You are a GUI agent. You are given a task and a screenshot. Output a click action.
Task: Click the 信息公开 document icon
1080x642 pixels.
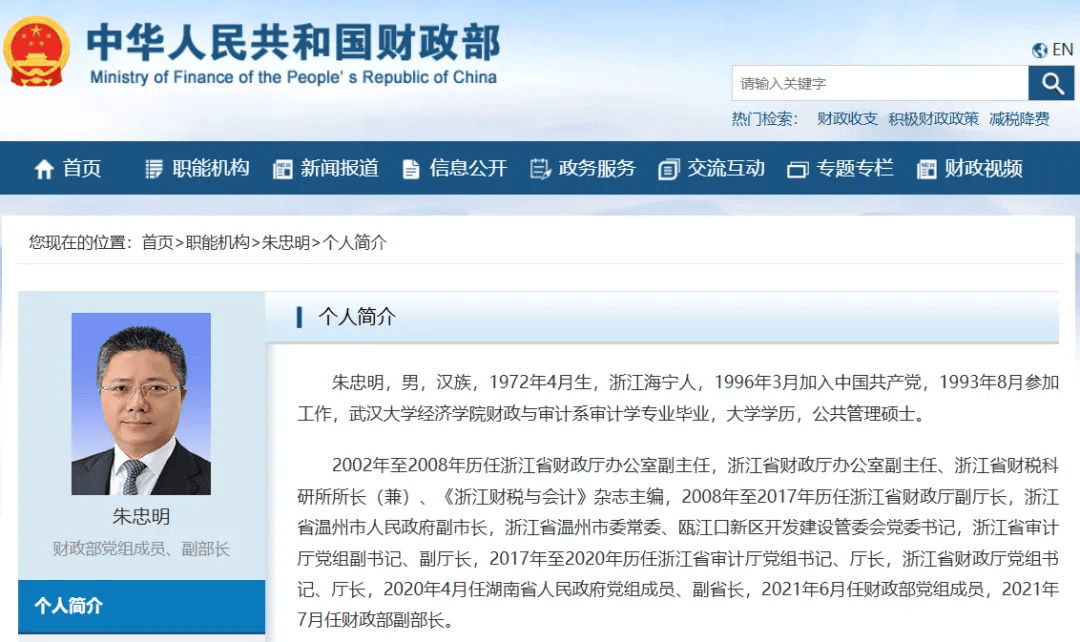[x=410, y=168]
